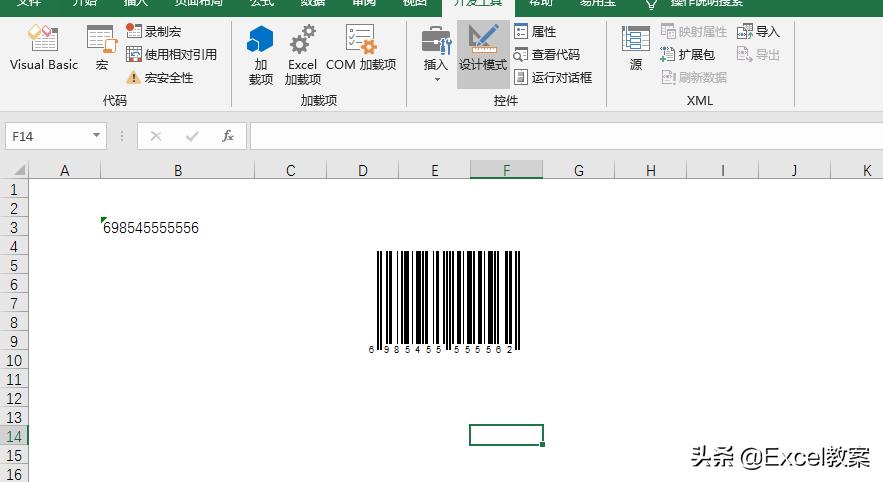Screen dimensions: 883x482
Task: Select row 1 header
Action: coord(14,190)
